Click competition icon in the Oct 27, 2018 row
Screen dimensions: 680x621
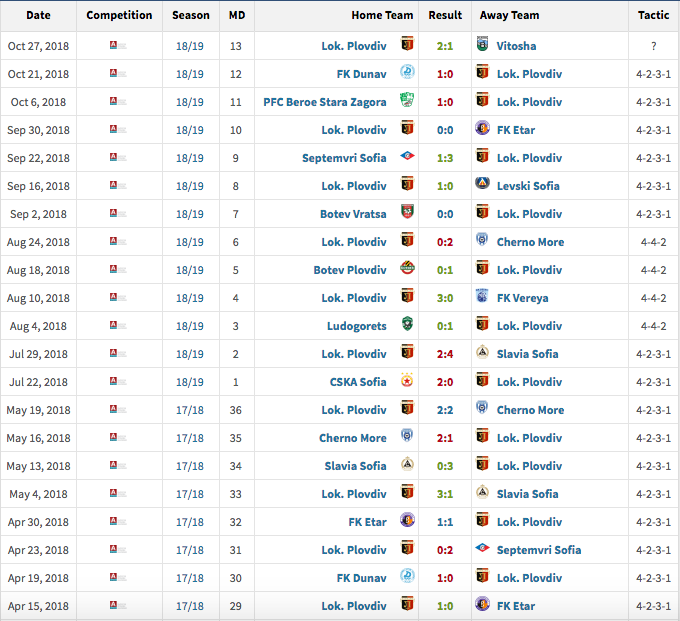tap(115, 46)
